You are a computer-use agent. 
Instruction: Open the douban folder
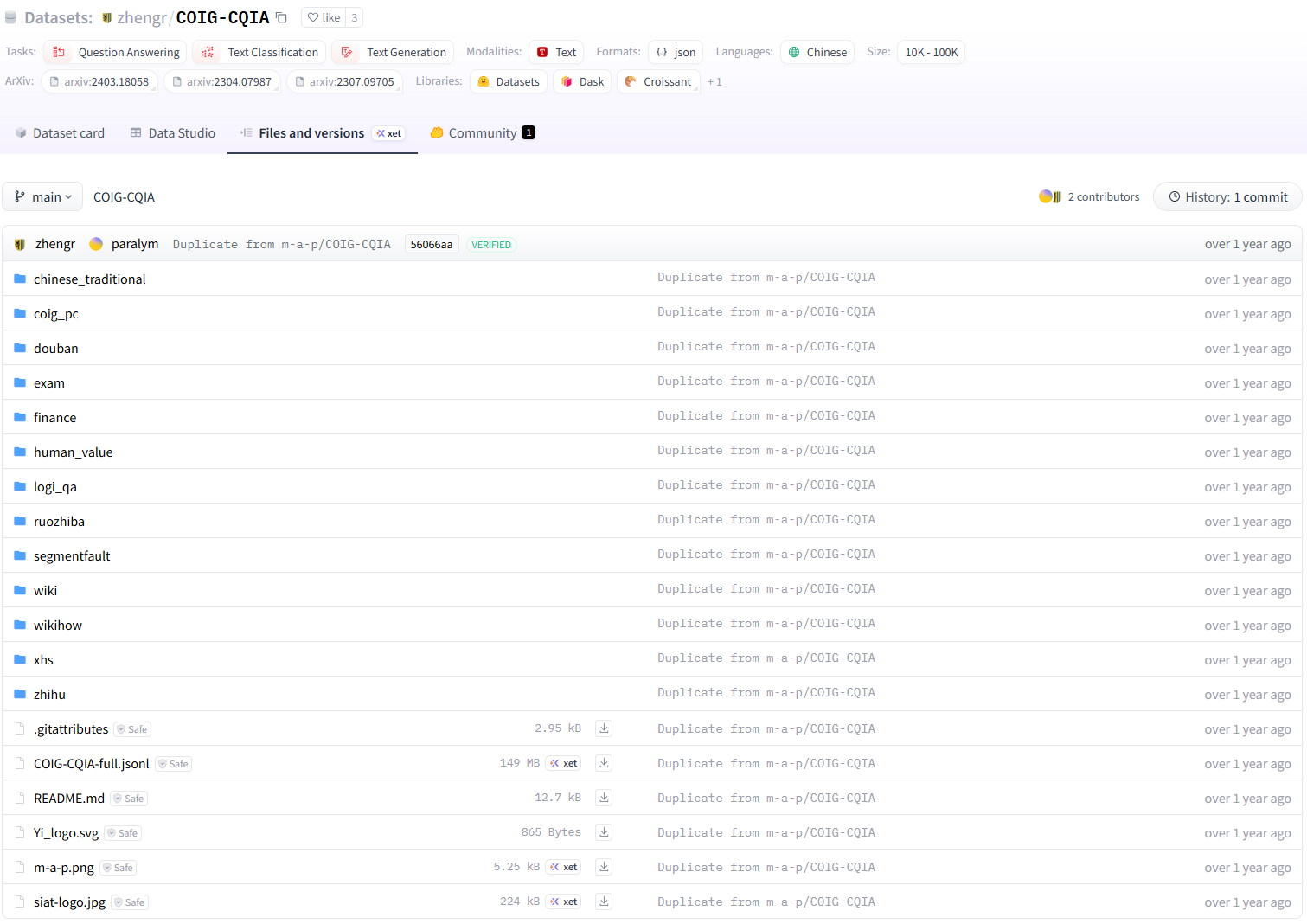(55, 348)
